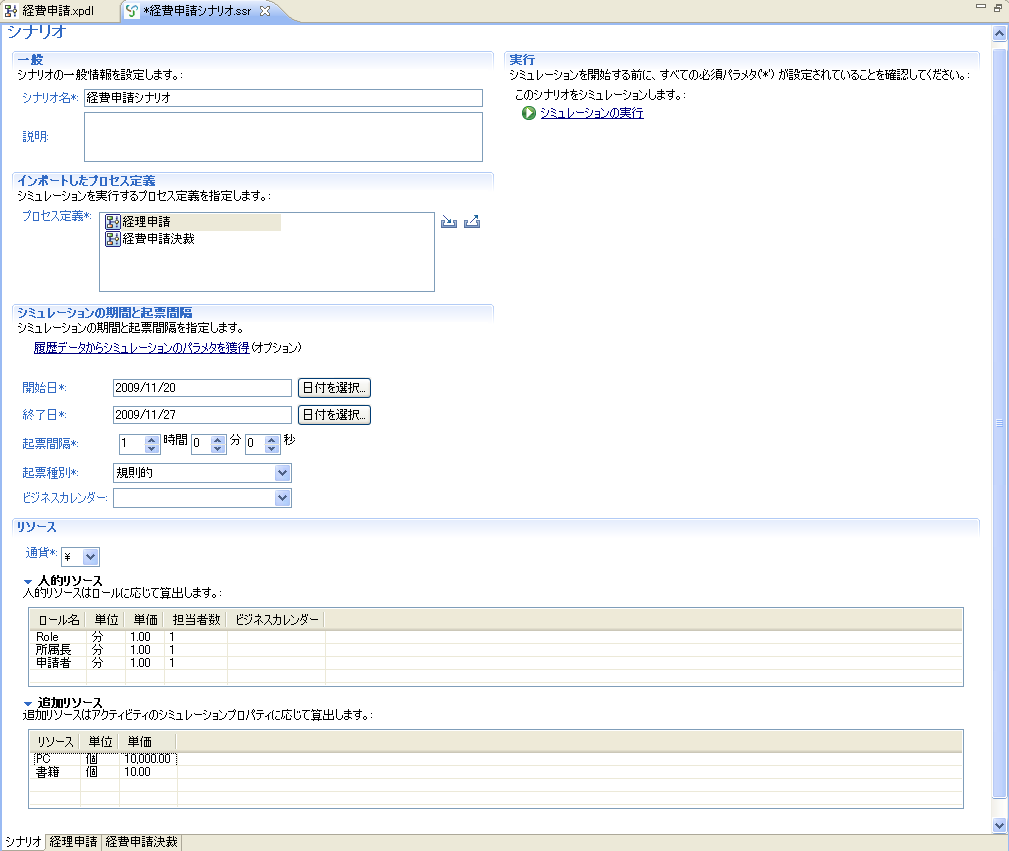Click the green run simulation play icon
This screenshot has height=851, width=1009.
pos(529,114)
